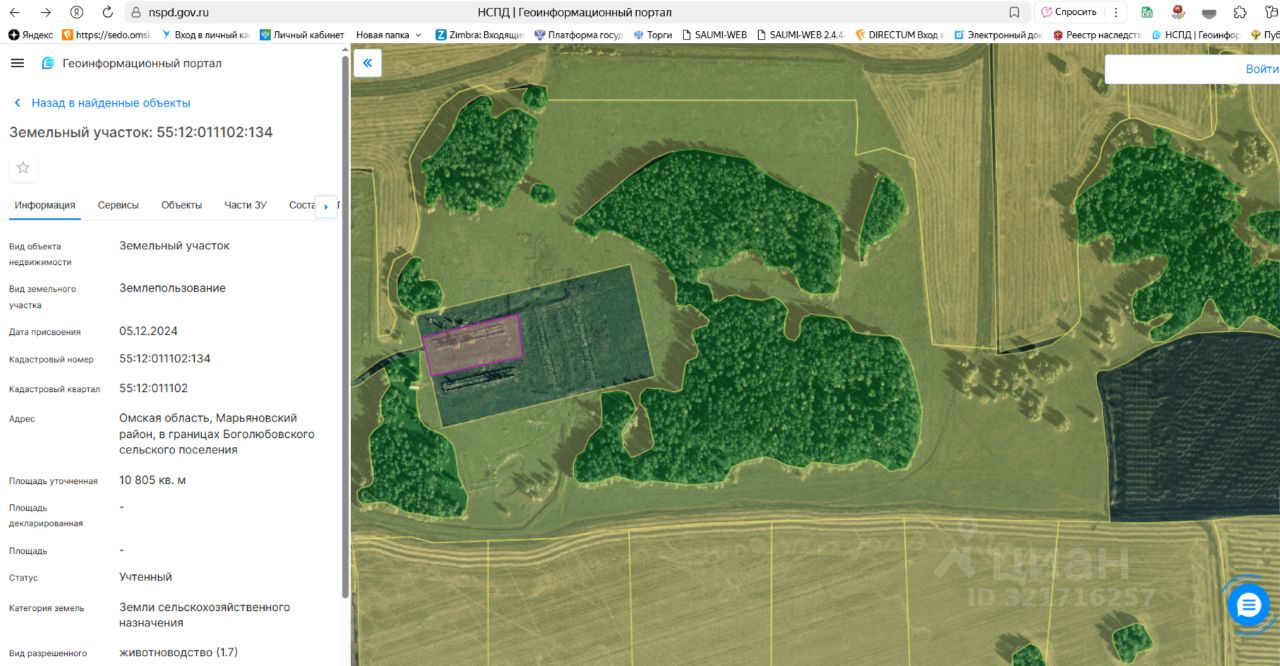Image resolution: width=1280 pixels, height=666 pixels.
Task: Open the Yandex home button in toolbar
Action: coord(77,12)
